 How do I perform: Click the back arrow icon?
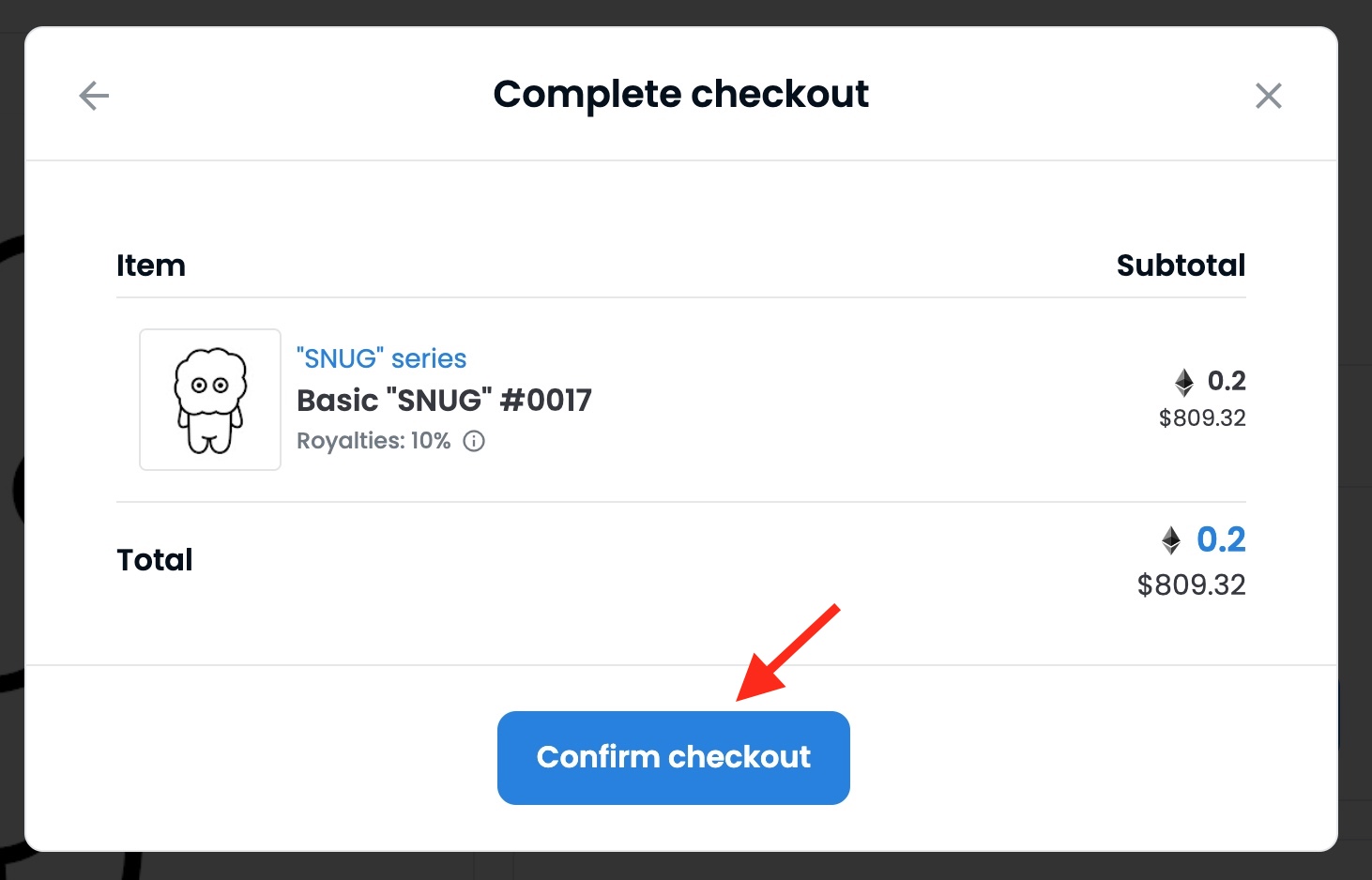(94, 96)
